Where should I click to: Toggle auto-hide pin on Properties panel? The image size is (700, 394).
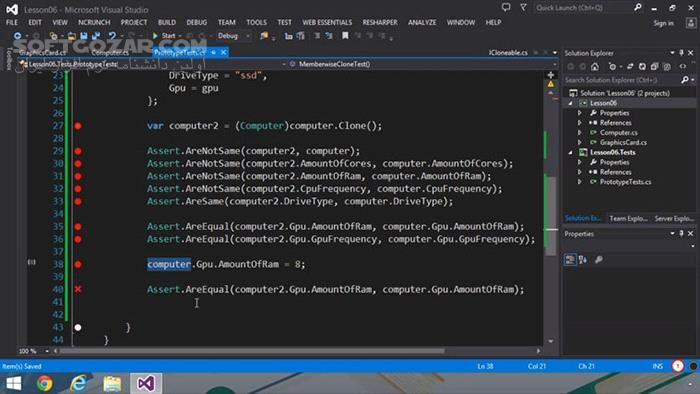click(x=681, y=233)
